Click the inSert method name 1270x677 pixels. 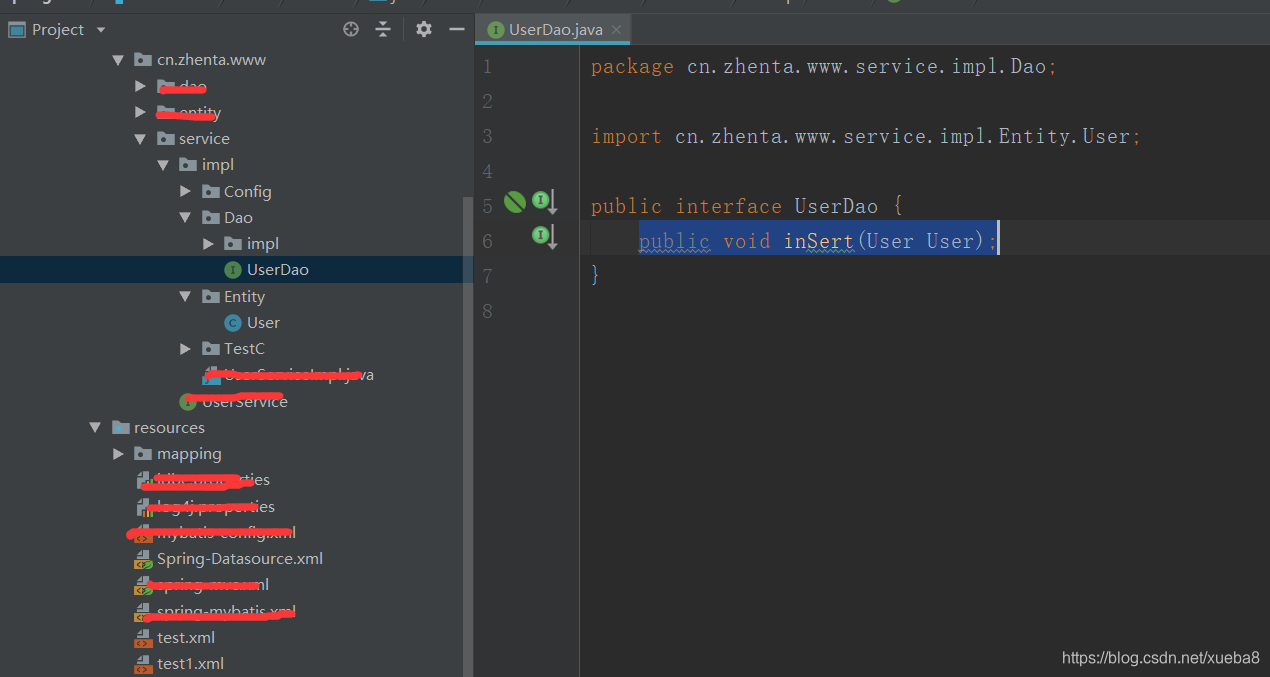point(819,241)
